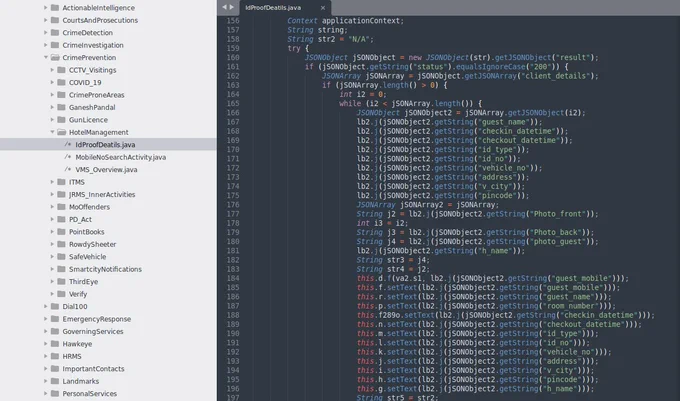Click the open HotelManagement folder icon
The image size is (680, 401).
click(61, 132)
